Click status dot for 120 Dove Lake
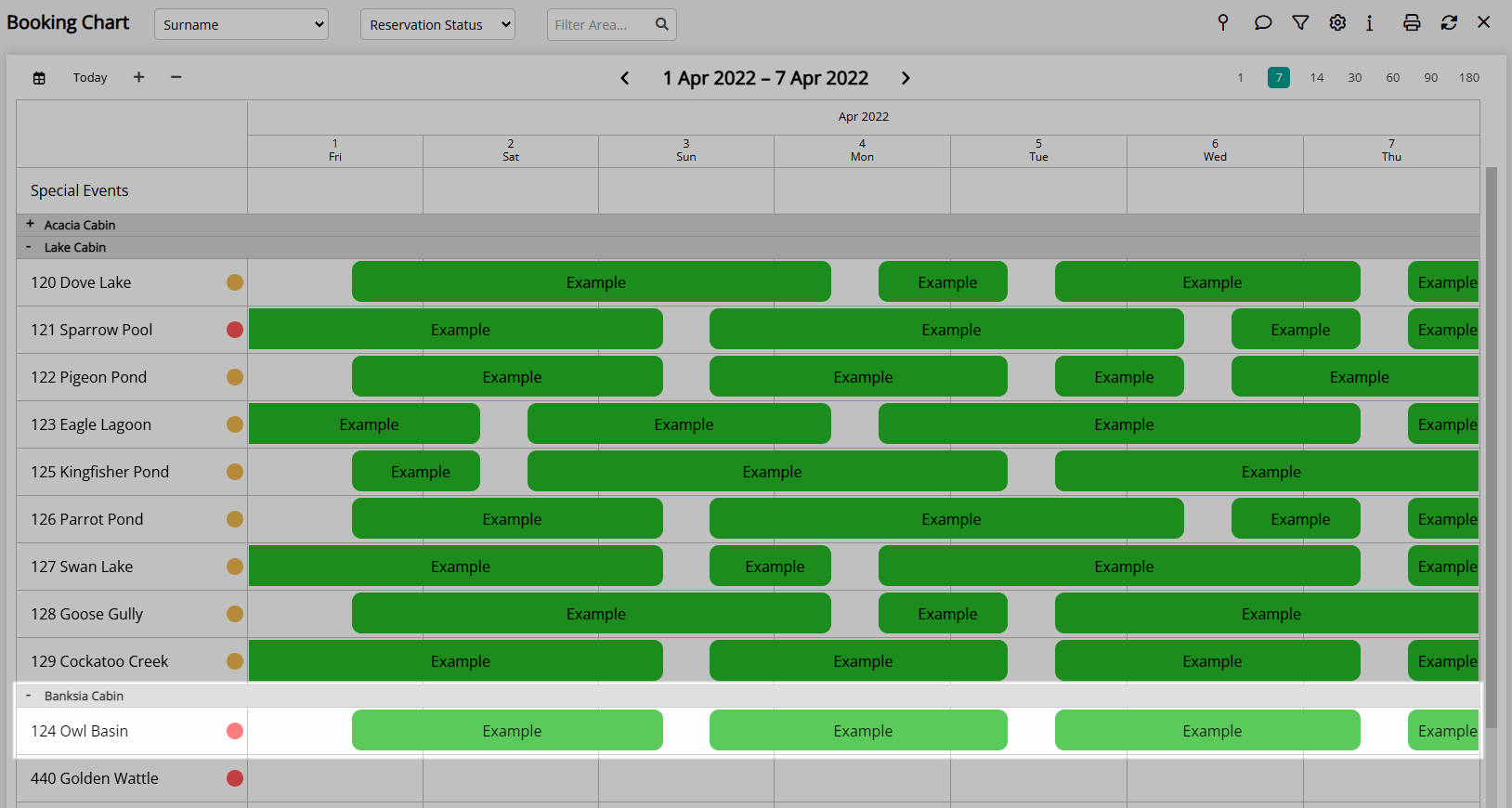 pyautogui.click(x=235, y=282)
